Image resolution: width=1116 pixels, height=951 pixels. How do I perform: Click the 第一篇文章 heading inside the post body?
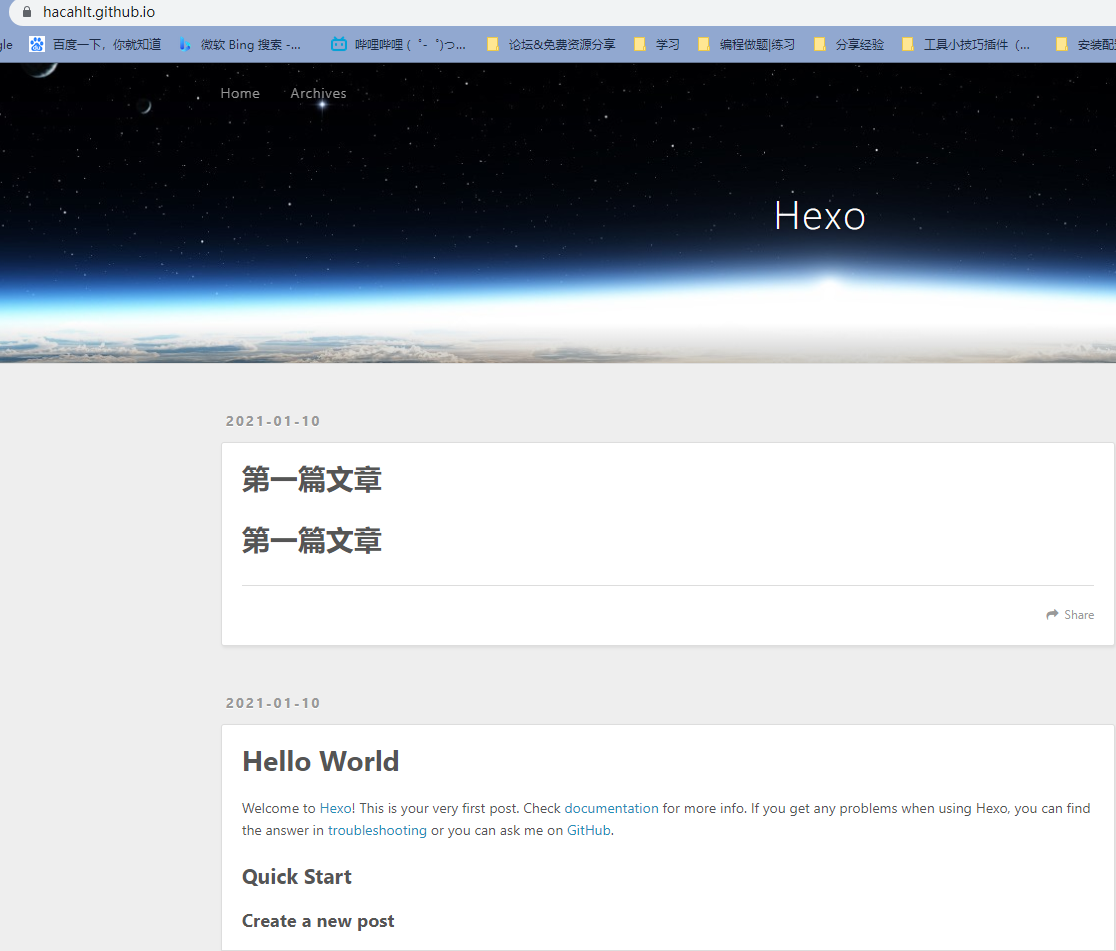click(x=312, y=541)
